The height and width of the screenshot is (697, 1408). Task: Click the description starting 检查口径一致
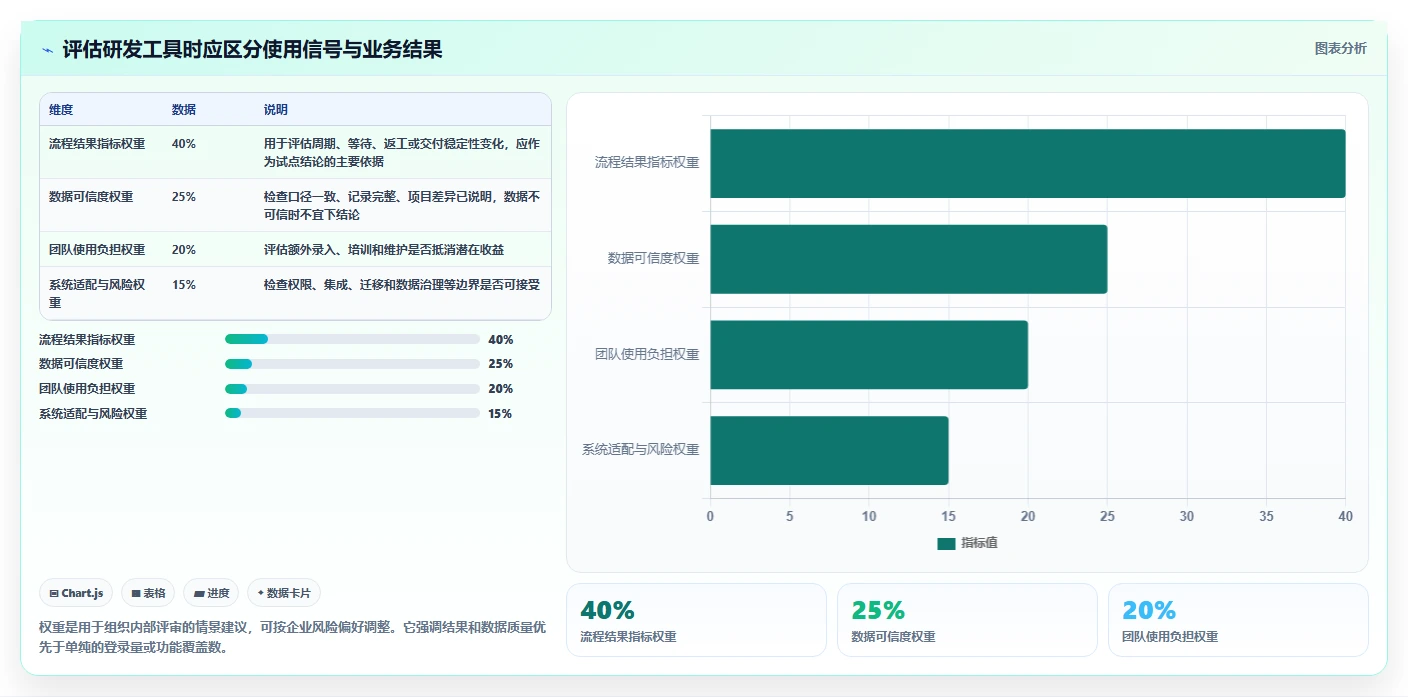coord(402,205)
